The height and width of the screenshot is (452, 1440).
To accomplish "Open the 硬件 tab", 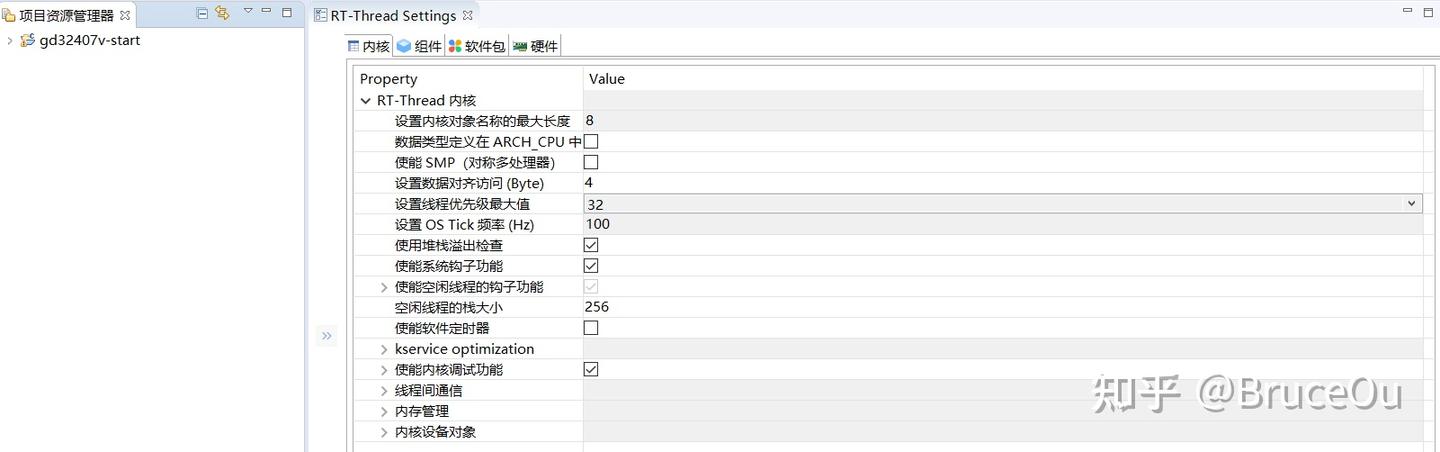I will (x=535, y=46).
